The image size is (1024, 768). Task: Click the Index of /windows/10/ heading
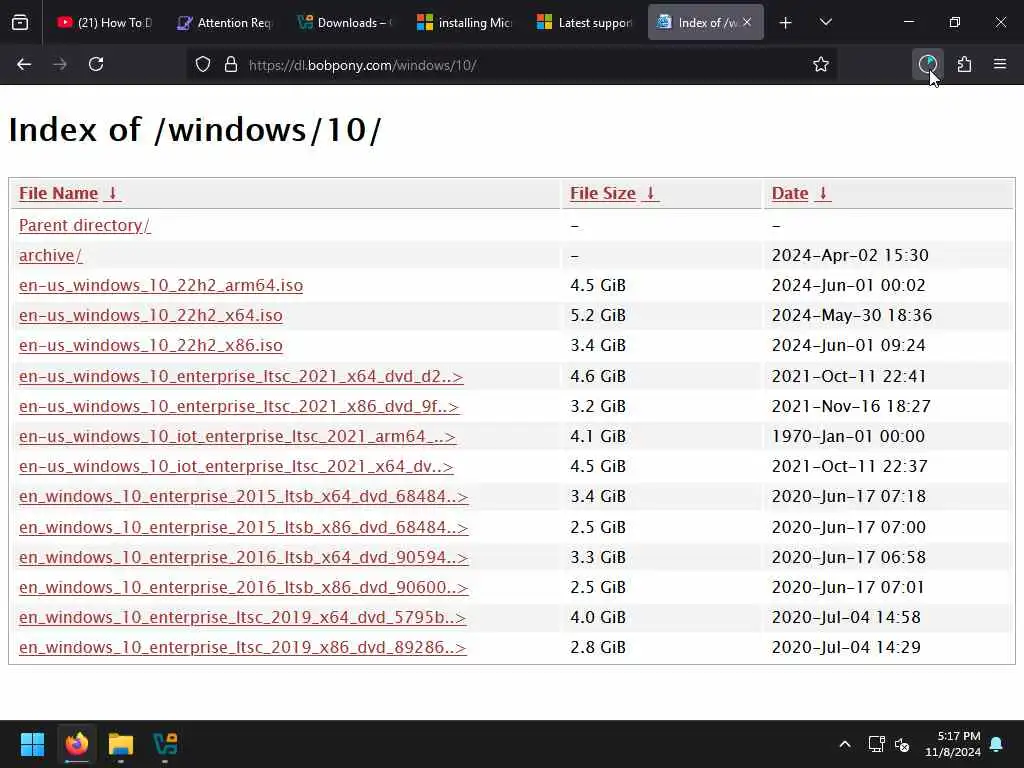point(195,129)
